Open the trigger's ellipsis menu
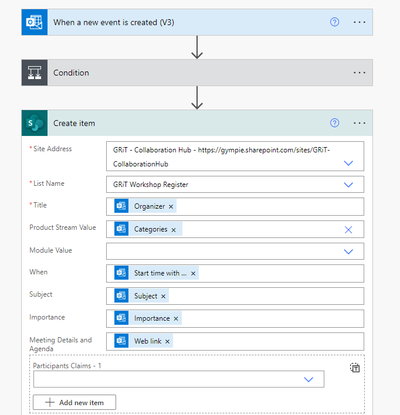This screenshot has width=400, height=415. click(x=359, y=22)
